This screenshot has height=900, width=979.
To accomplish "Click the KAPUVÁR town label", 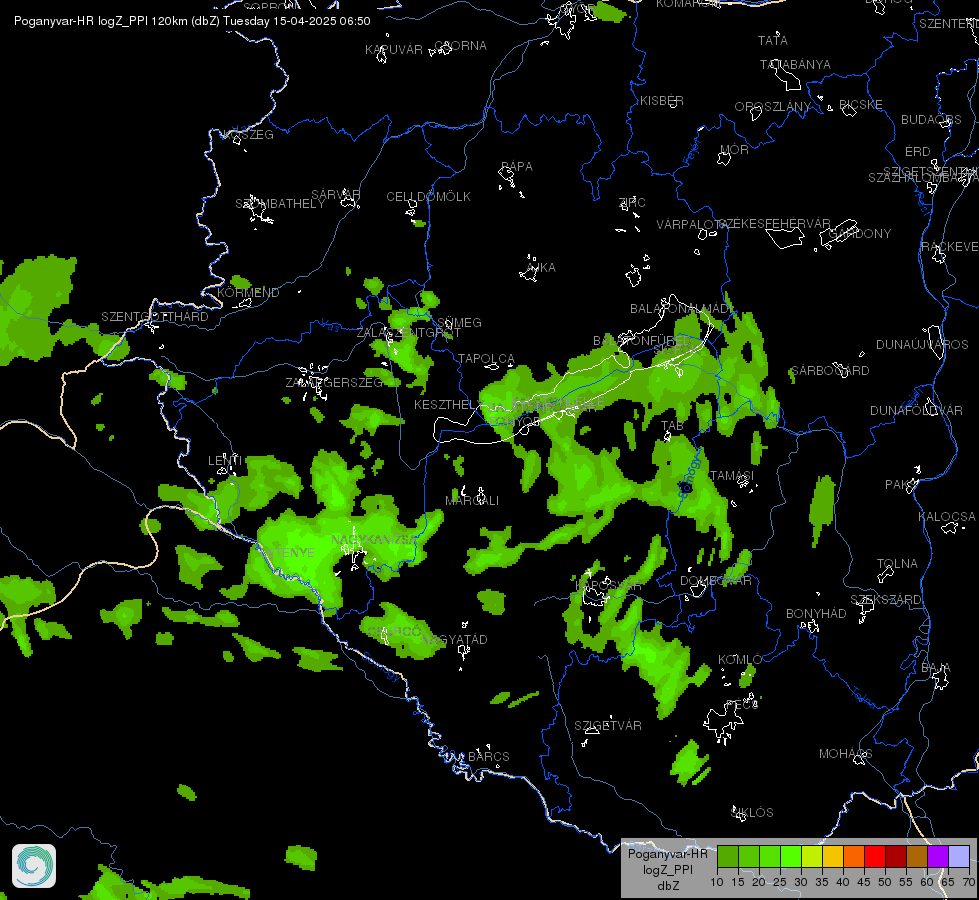I will coord(393,49).
